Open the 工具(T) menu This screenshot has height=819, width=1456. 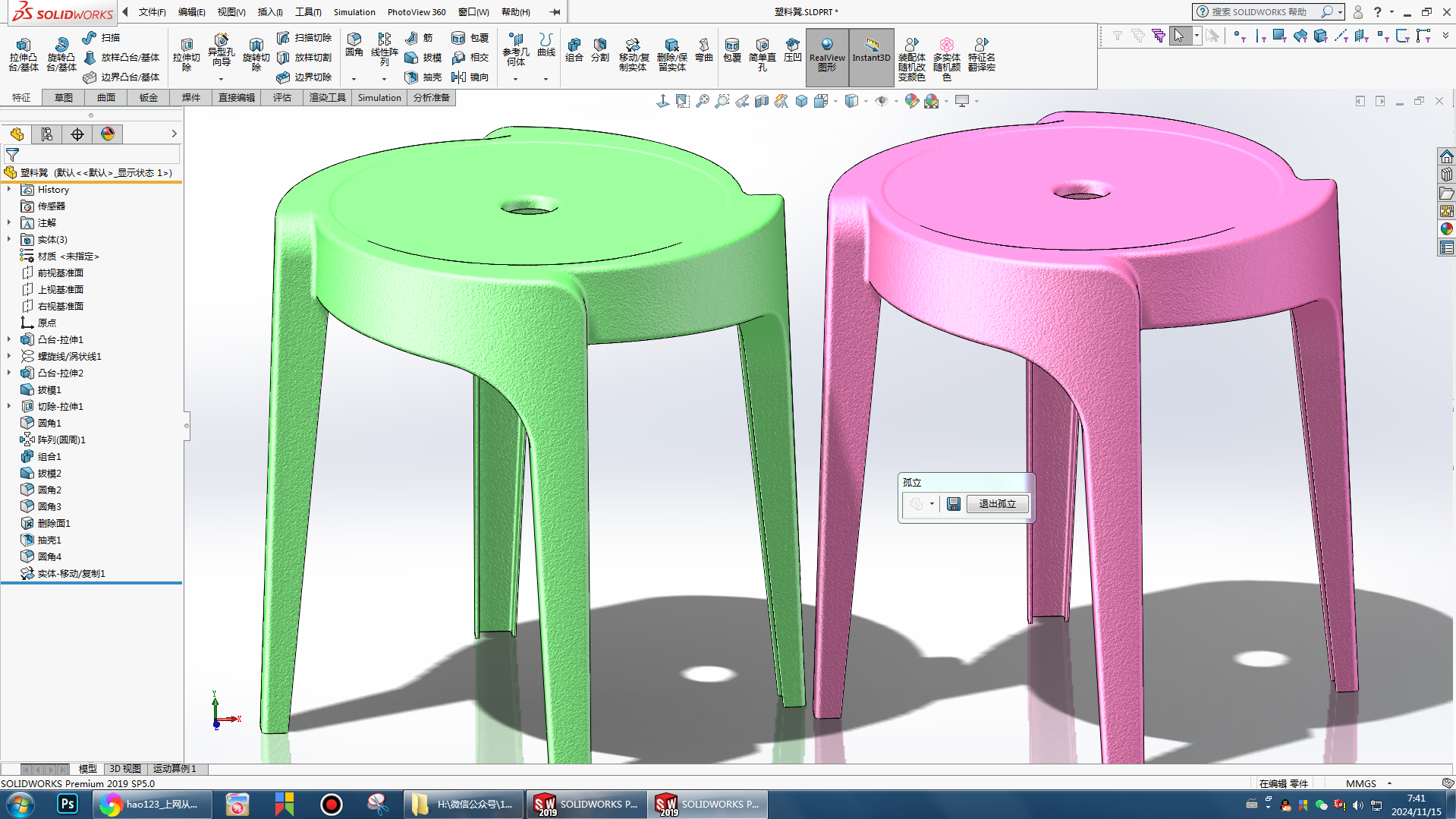click(308, 12)
